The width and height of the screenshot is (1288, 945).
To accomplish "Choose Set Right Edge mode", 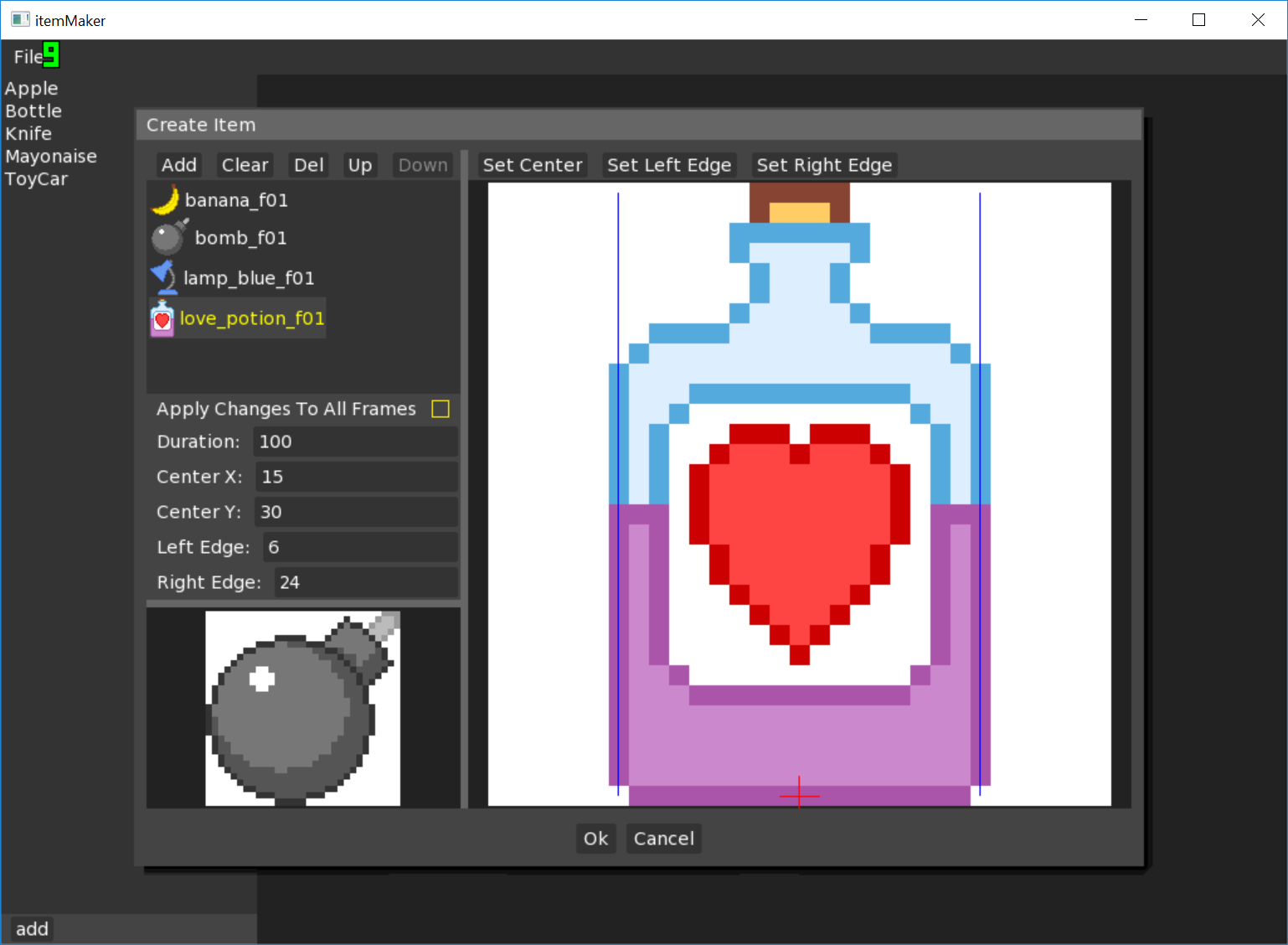I will pyautogui.click(x=823, y=165).
